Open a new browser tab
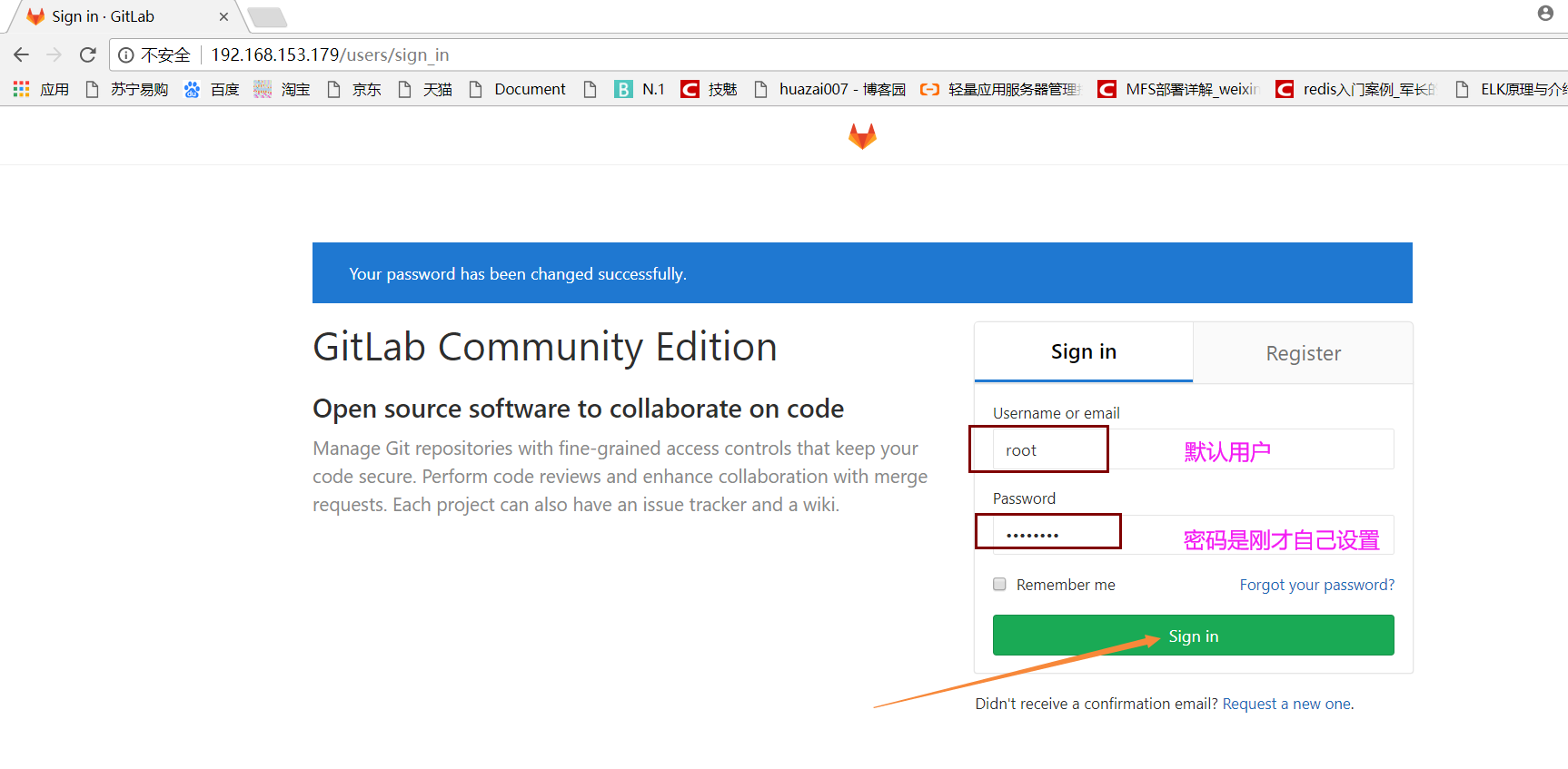The width and height of the screenshot is (1568, 769). click(267, 17)
